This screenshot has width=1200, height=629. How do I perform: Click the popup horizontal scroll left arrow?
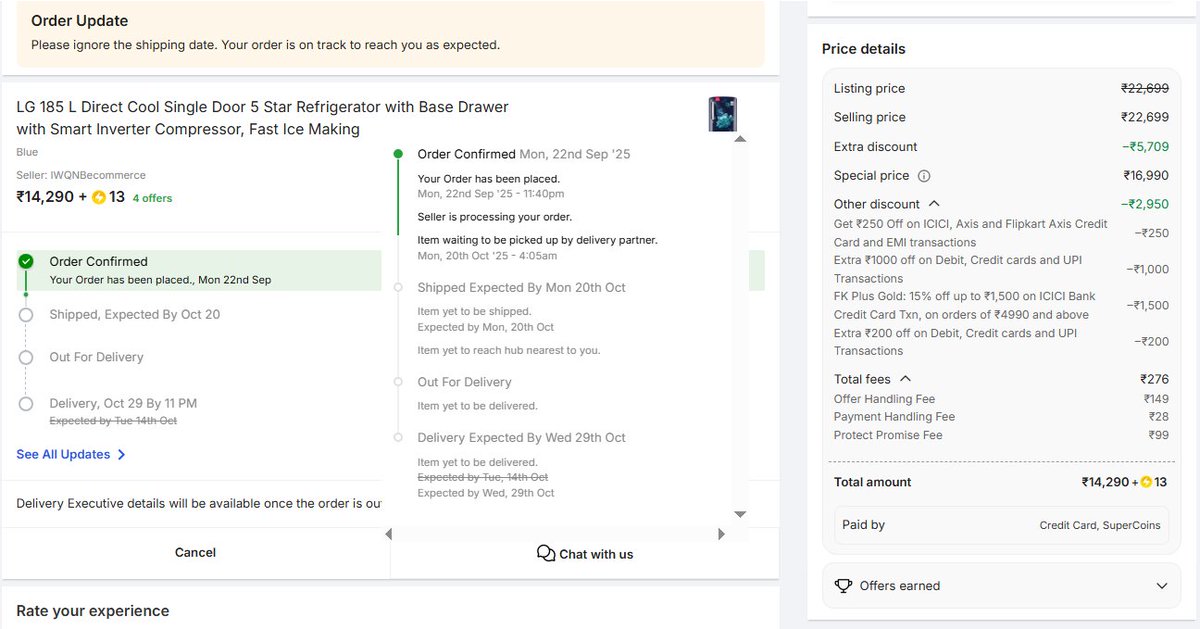tap(389, 535)
